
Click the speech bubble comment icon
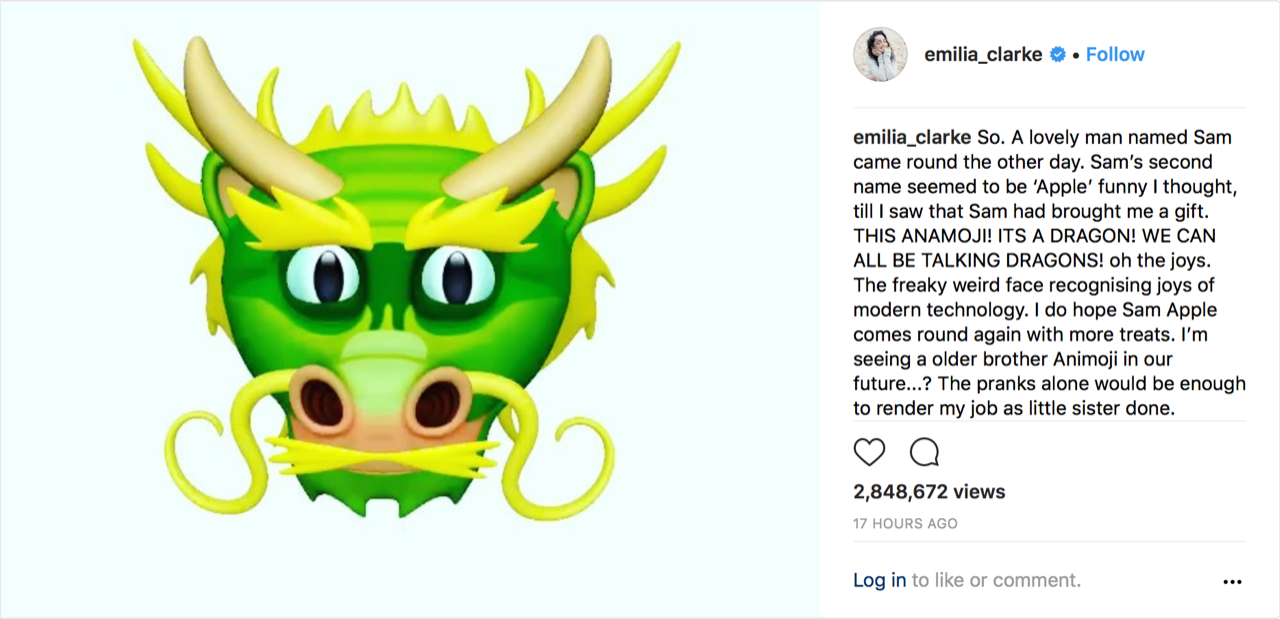[924, 452]
